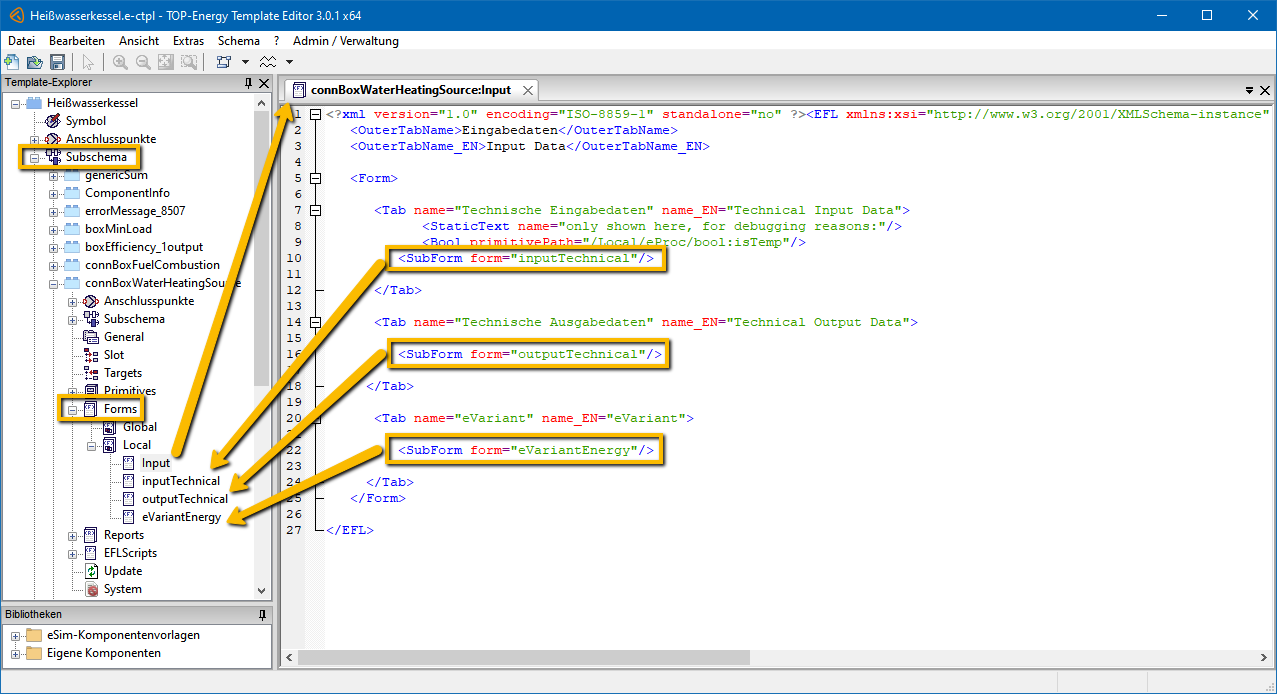Viewport: 1277px width, 694px height.
Task: Click the connection layout toolbar icon
Action: (224, 62)
